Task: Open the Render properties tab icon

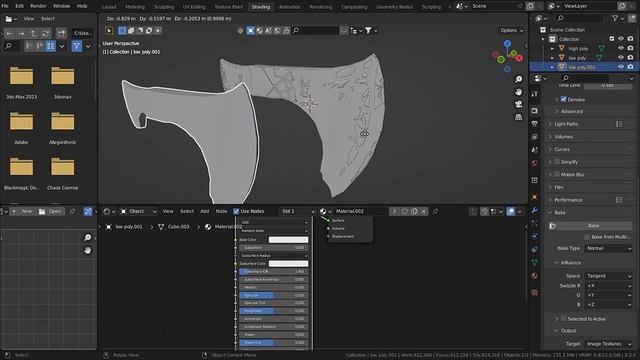Action: 535,111
